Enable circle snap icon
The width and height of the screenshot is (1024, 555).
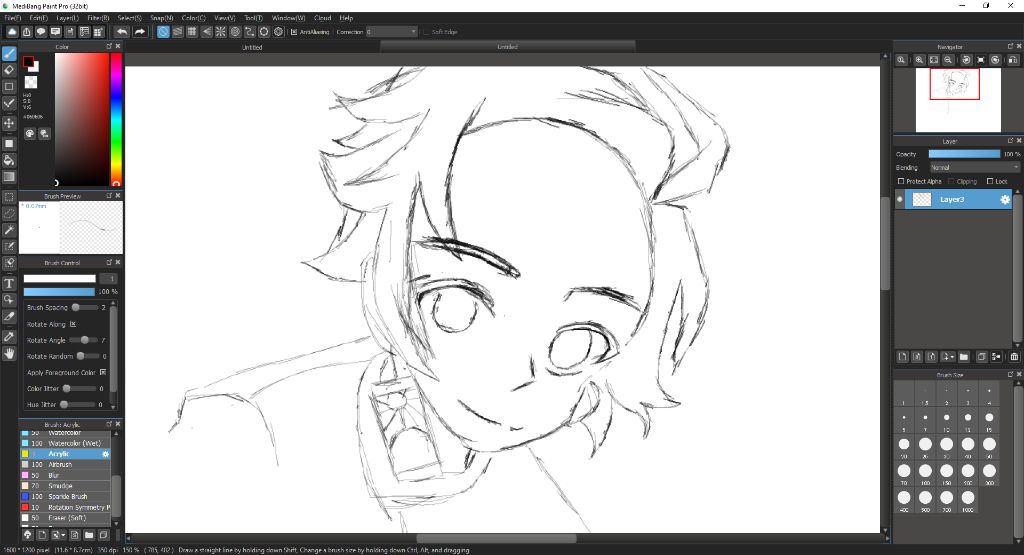click(x=235, y=31)
